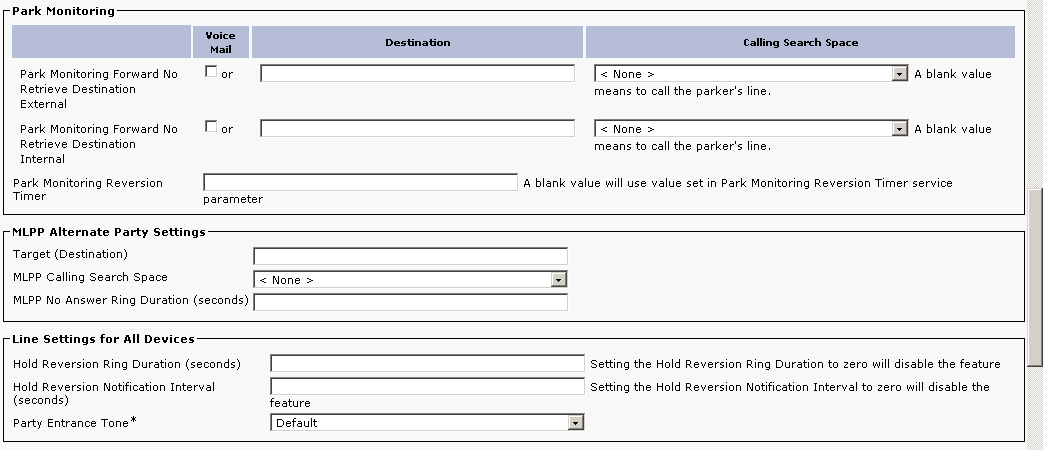Click the Hold Reversion Notification Interval field
Screen dimensions: 1044x450
click(x=427, y=386)
